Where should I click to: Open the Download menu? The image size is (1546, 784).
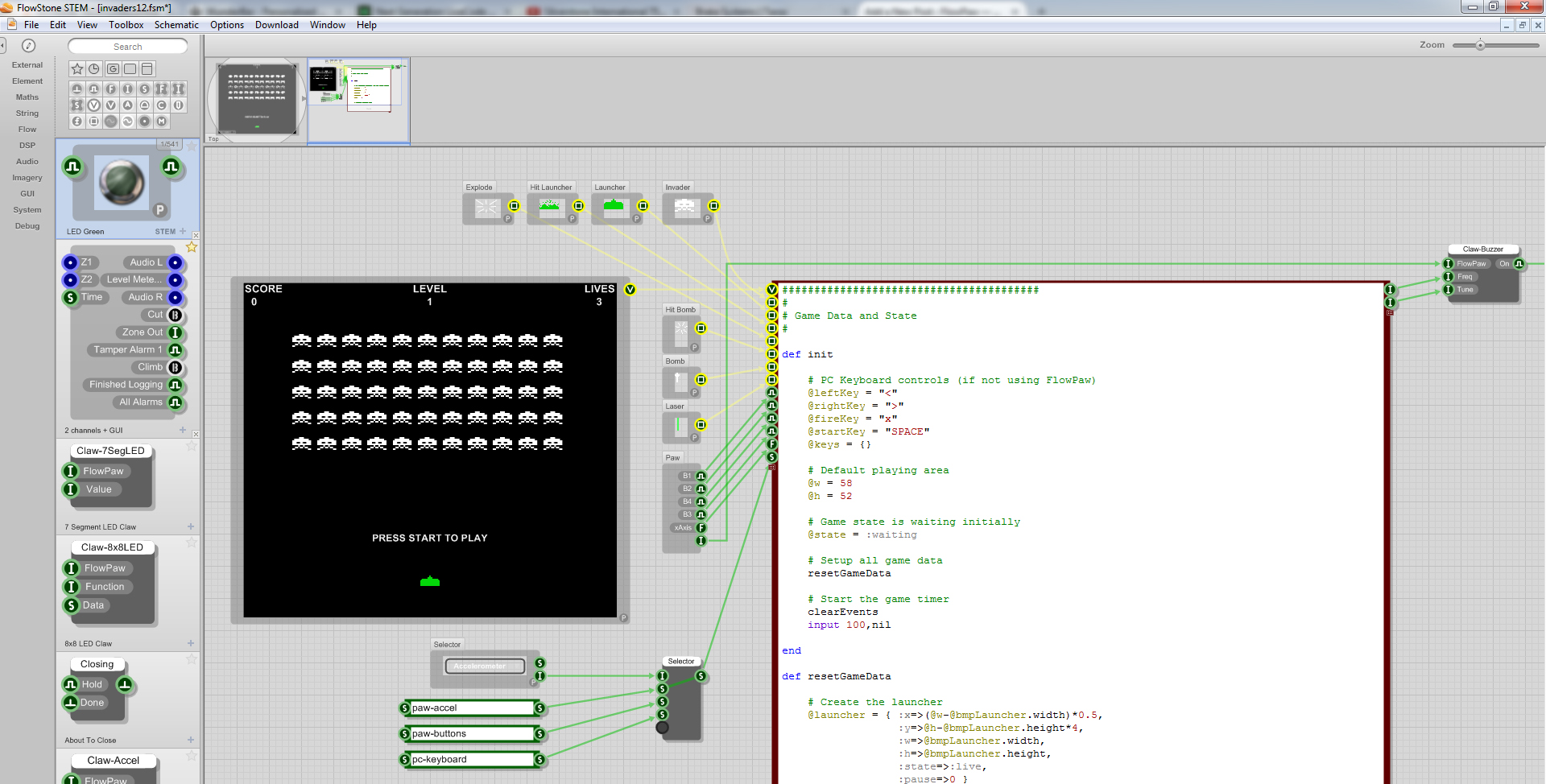(277, 25)
